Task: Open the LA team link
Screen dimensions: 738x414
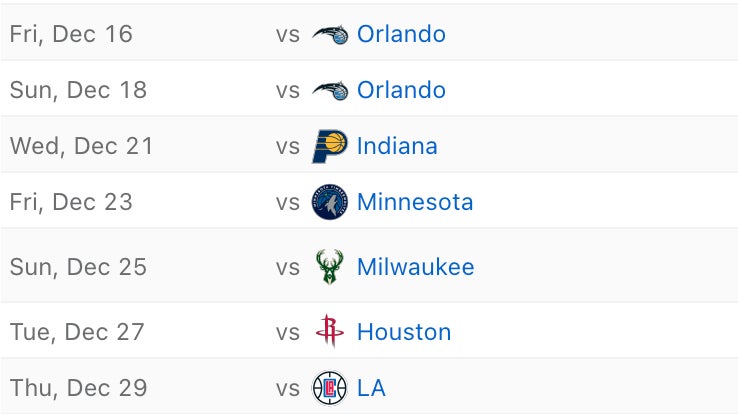Action: (371, 387)
